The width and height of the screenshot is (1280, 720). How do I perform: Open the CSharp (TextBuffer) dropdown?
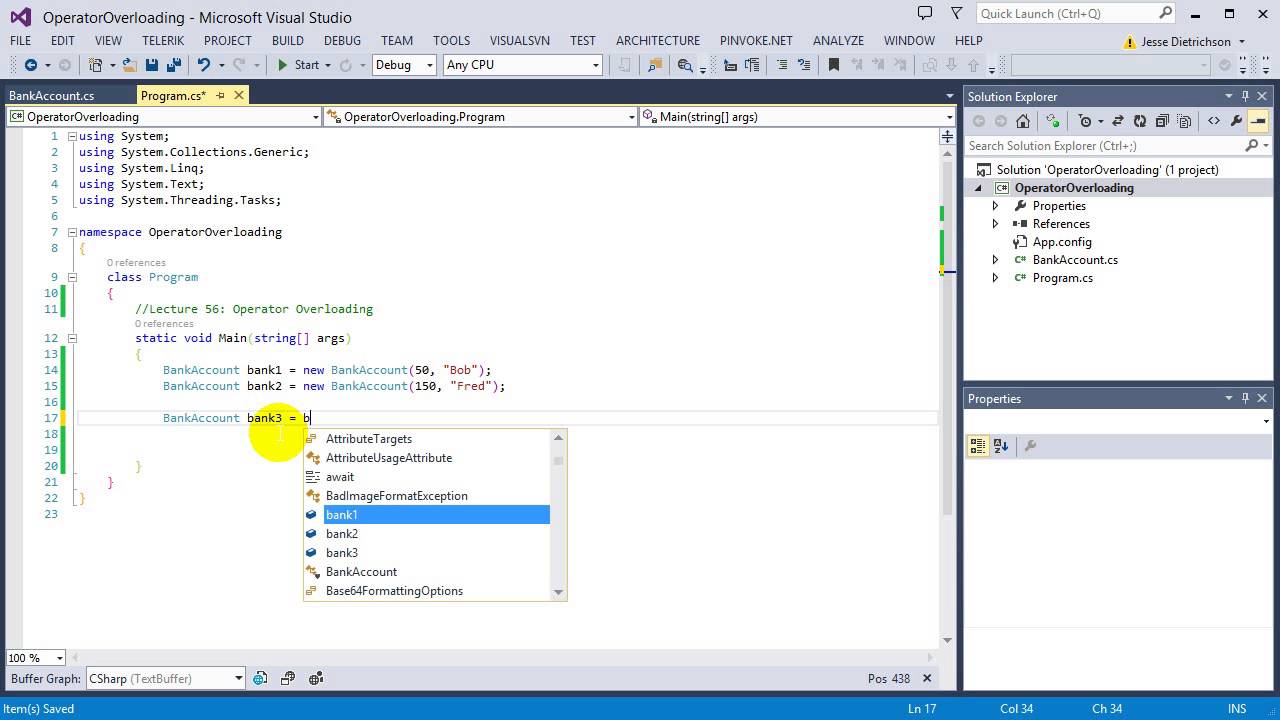(x=238, y=678)
